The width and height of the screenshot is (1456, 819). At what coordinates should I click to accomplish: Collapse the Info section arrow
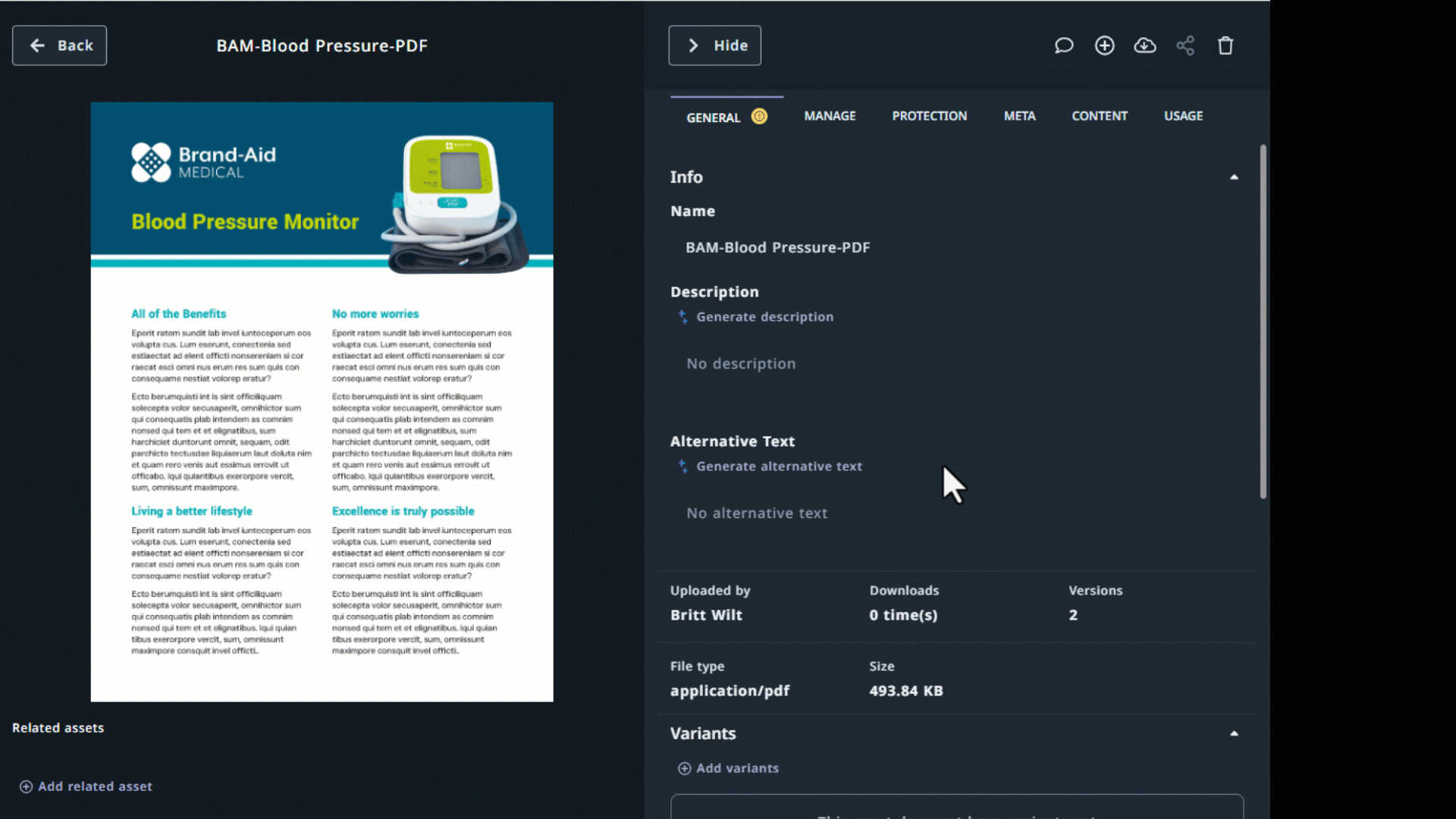pos(1234,177)
